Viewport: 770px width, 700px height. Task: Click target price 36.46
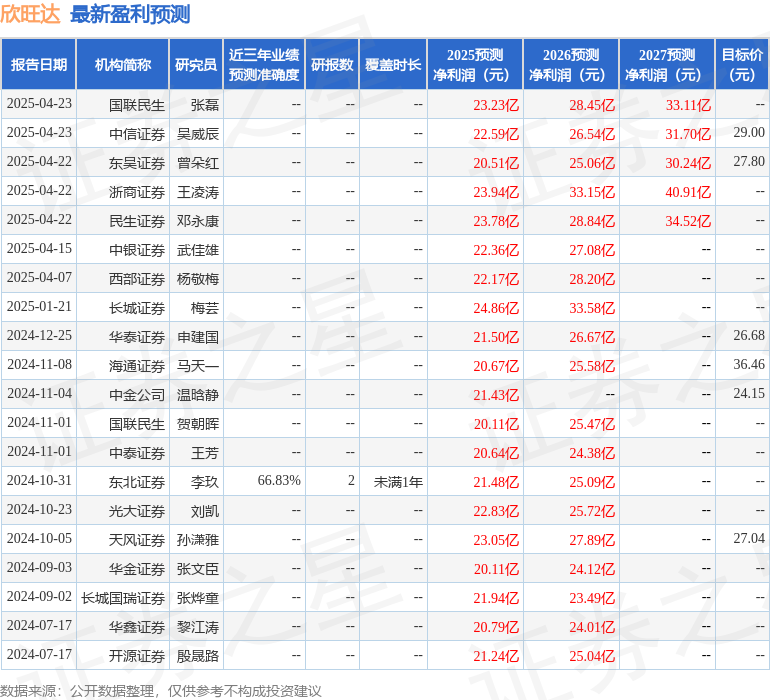tap(749, 364)
